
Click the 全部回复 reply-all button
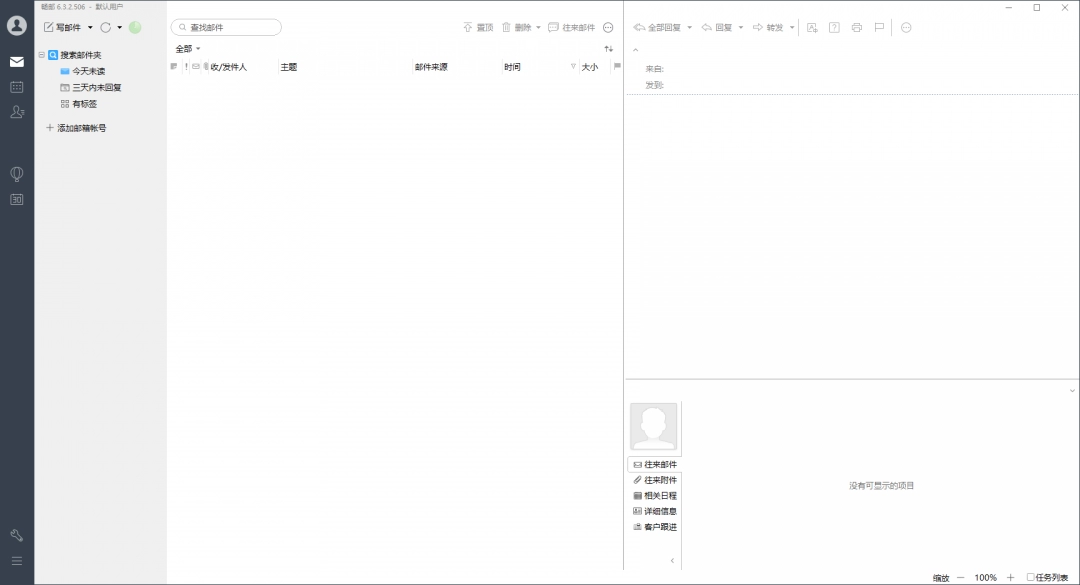click(657, 28)
